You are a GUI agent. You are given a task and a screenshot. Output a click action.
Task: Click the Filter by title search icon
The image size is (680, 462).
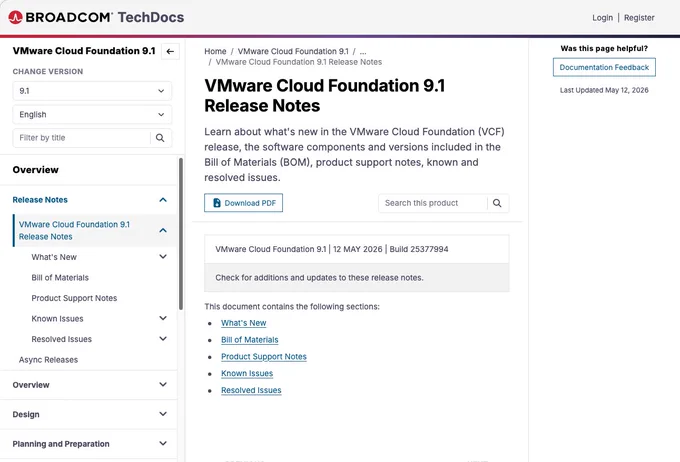(160, 138)
